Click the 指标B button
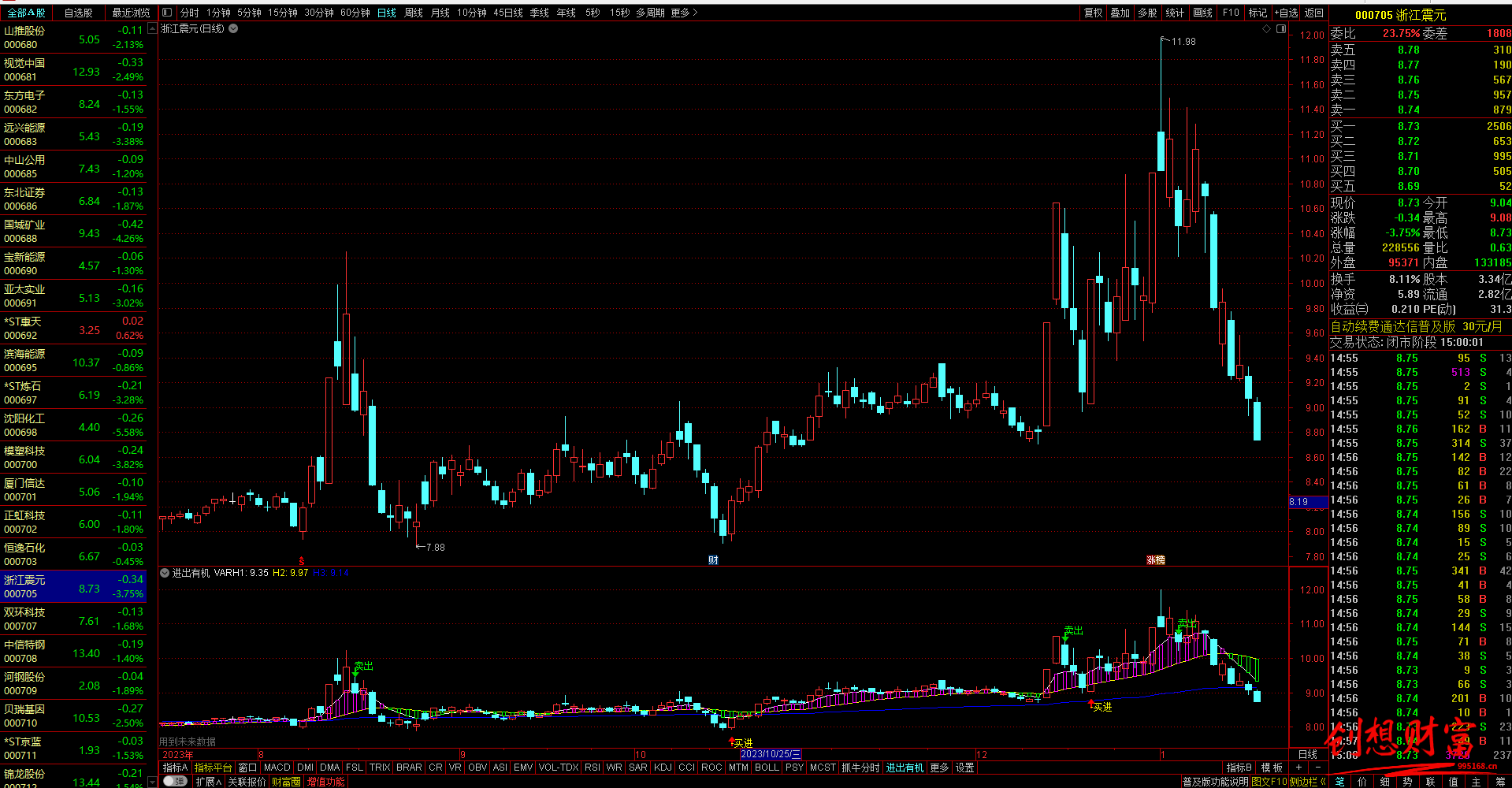The height and width of the screenshot is (788, 1512). point(1239,767)
